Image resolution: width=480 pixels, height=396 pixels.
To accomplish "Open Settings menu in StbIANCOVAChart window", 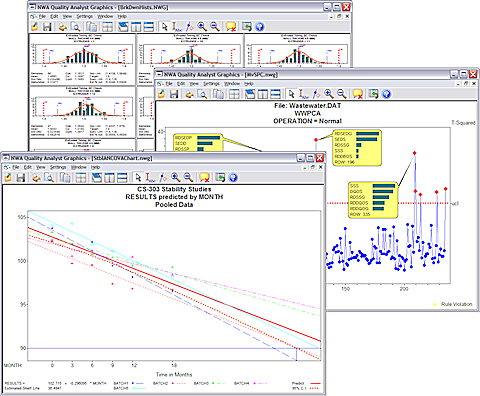I will [58, 167].
